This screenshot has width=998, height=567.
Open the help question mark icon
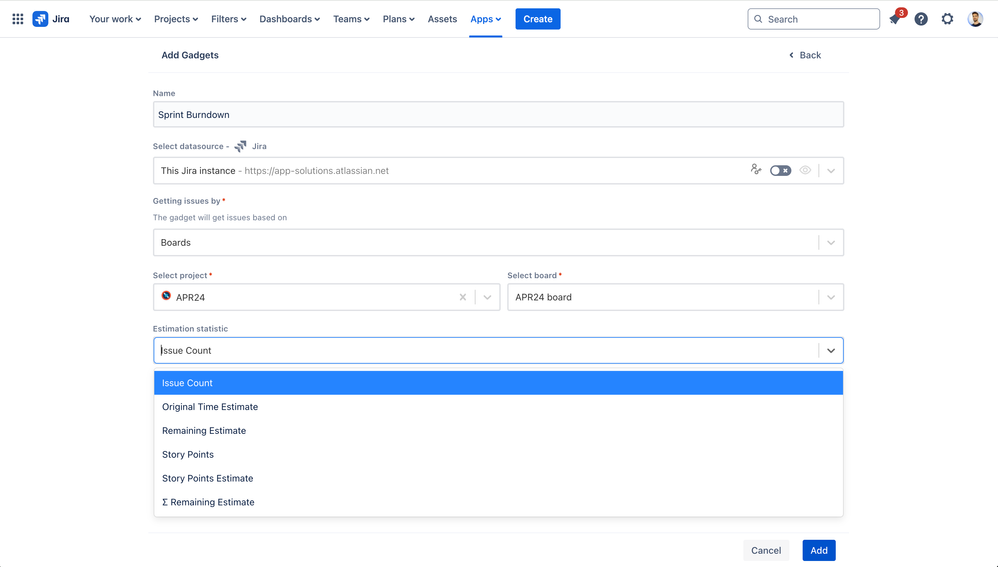point(921,19)
